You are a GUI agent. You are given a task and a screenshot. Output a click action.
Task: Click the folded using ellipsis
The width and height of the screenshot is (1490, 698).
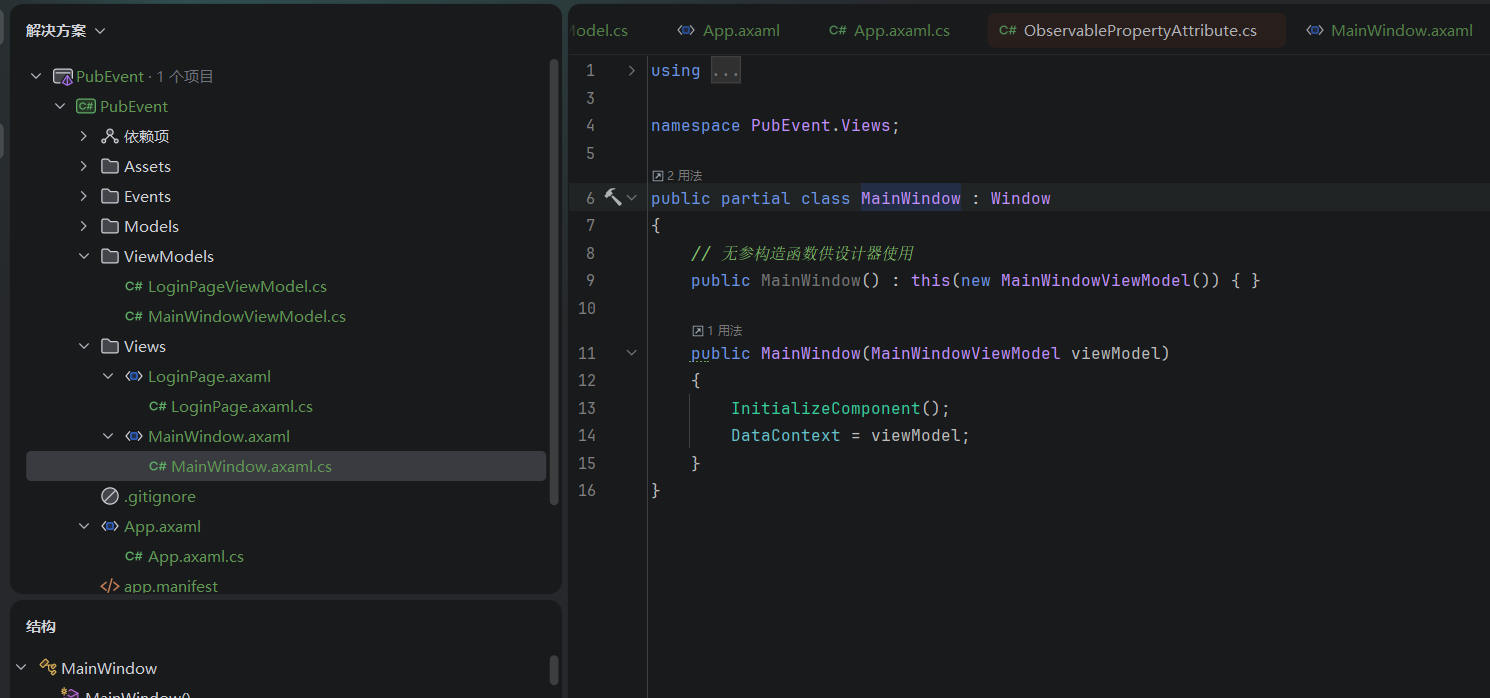tap(726, 71)
